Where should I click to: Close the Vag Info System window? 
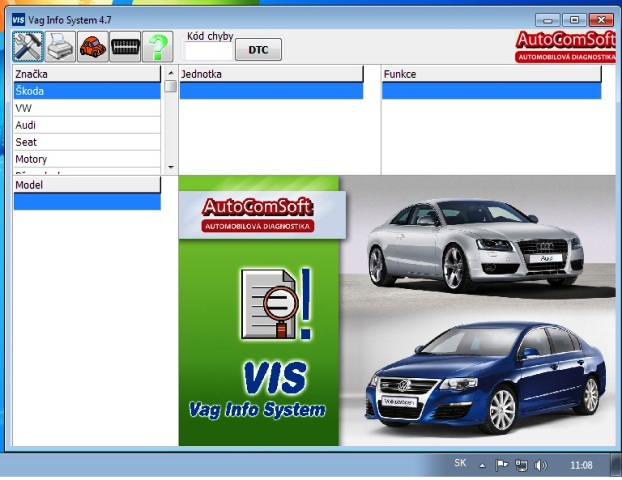point(601,20)
